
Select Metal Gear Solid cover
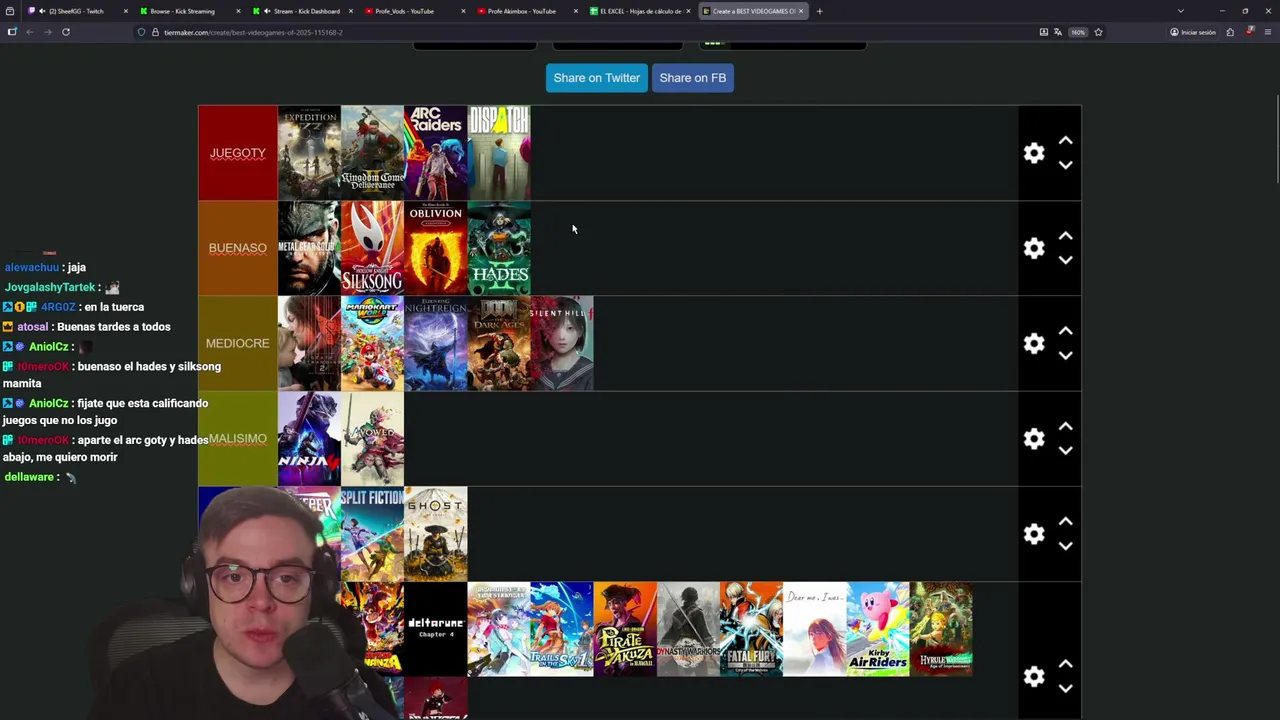click(309, 248)
